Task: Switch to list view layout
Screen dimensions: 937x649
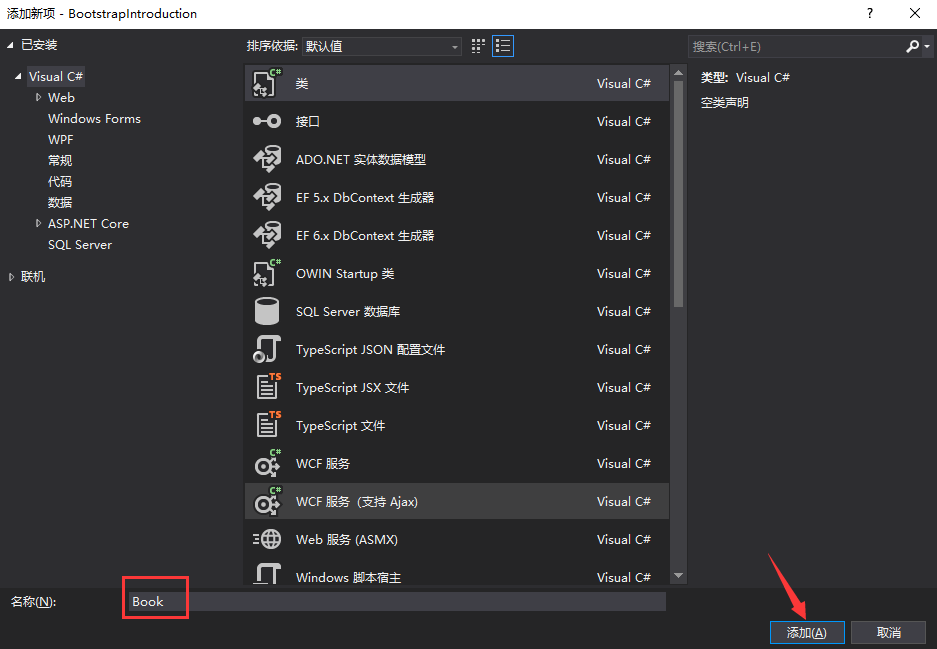Action: [503, 46]
